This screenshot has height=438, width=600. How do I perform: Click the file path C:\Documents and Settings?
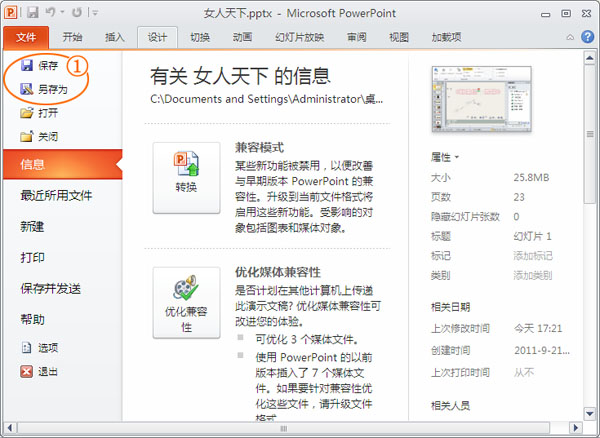[266, 99]
